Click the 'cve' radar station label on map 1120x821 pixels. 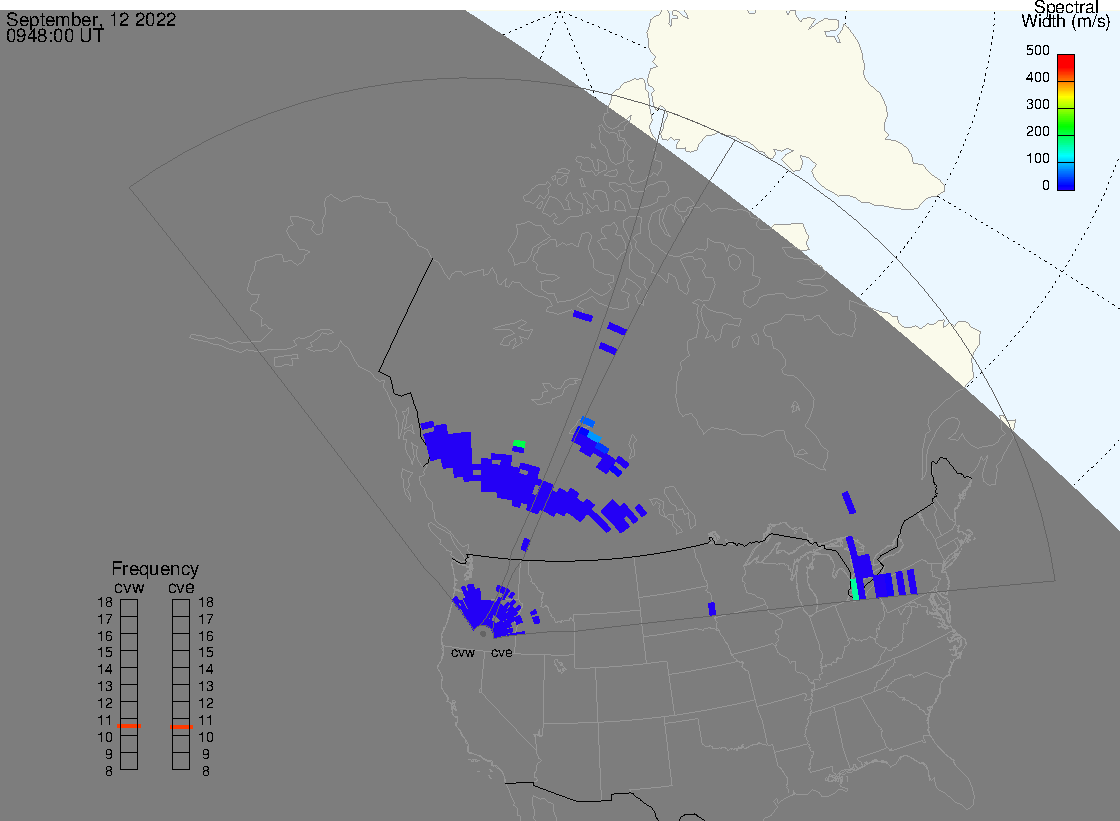point(501,653)
